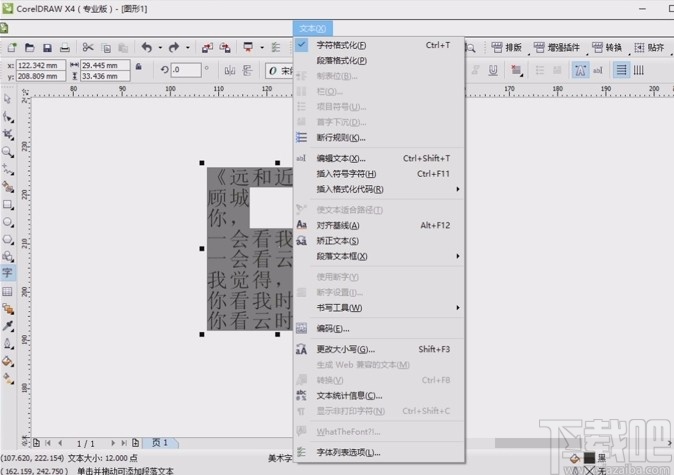
Task: Choose 编码 menu item
Action: (x=379, y=328)
